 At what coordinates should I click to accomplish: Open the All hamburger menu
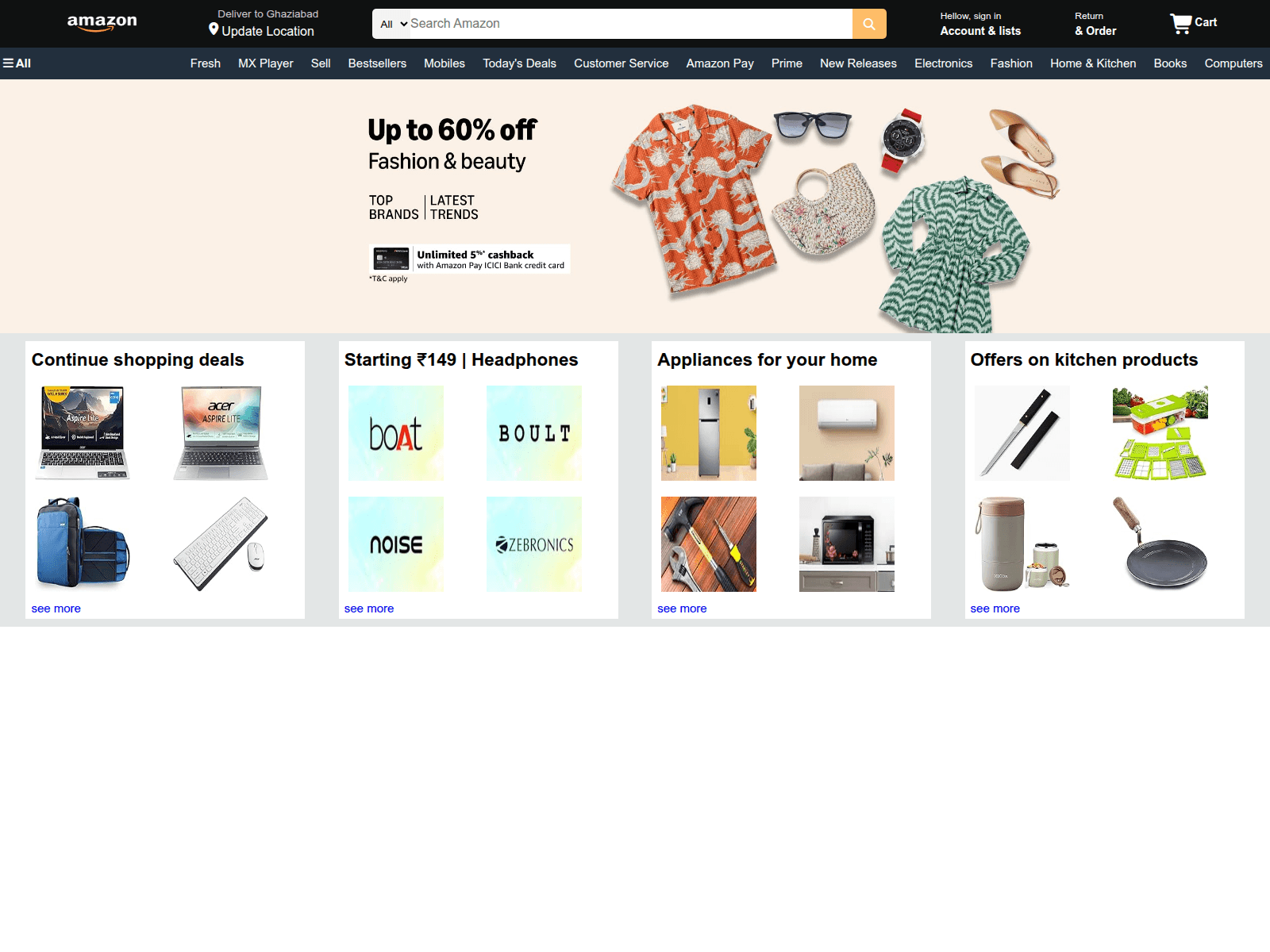(x=17, y=63)
